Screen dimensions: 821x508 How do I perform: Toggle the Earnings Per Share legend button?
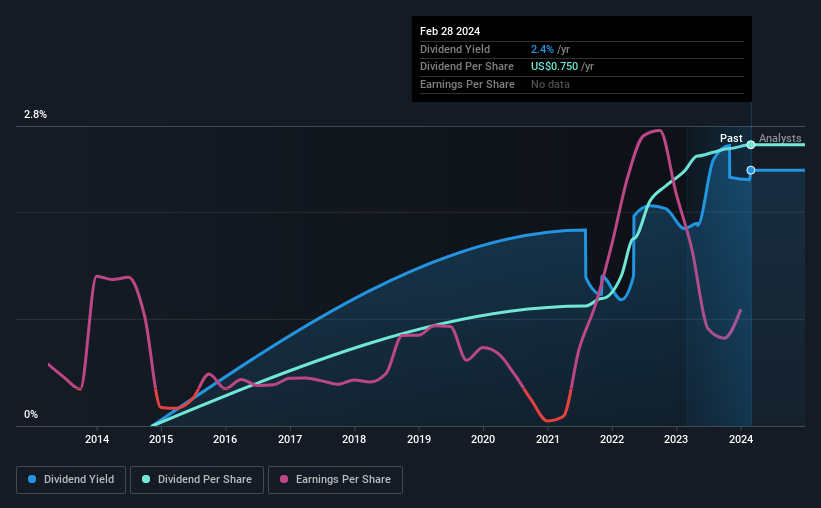click(336, 480)
